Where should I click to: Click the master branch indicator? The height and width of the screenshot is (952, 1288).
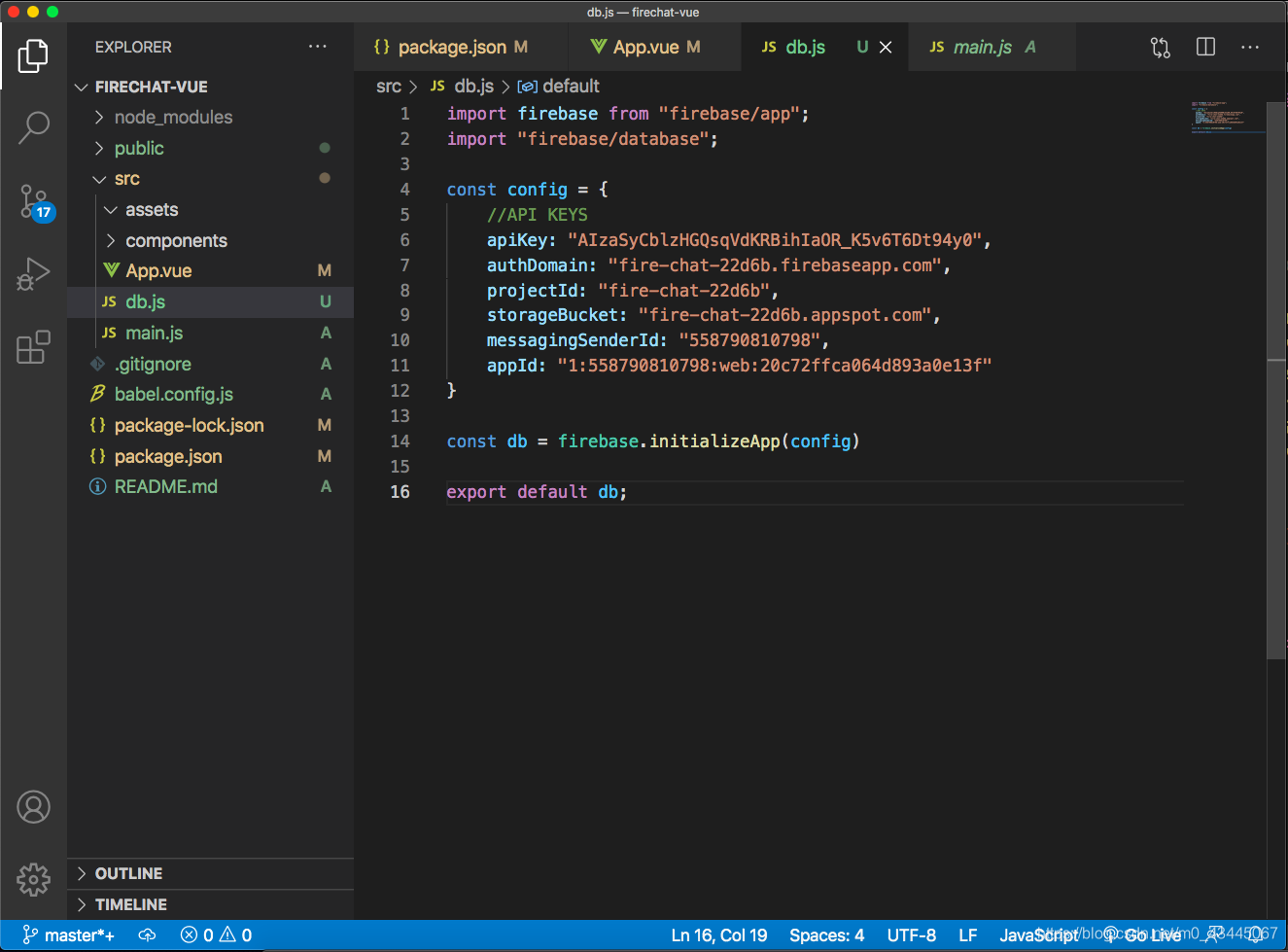tap(68, 935)
